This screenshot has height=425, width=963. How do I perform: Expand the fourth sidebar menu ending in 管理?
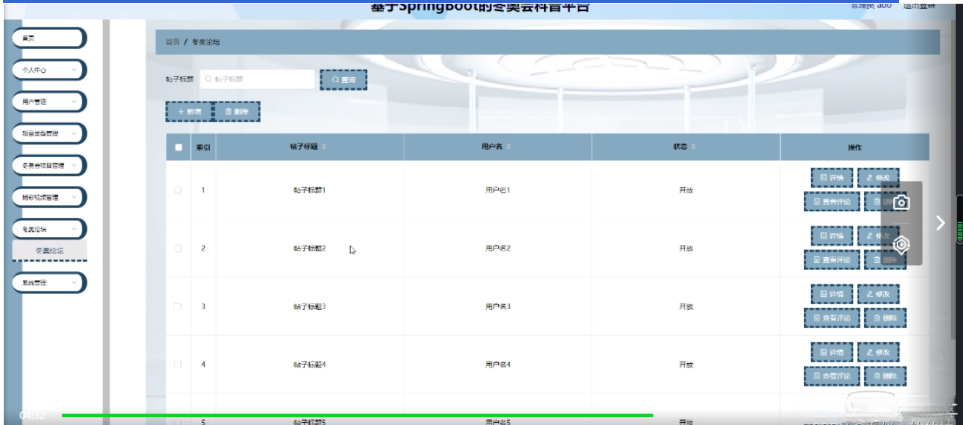(49, 133)
